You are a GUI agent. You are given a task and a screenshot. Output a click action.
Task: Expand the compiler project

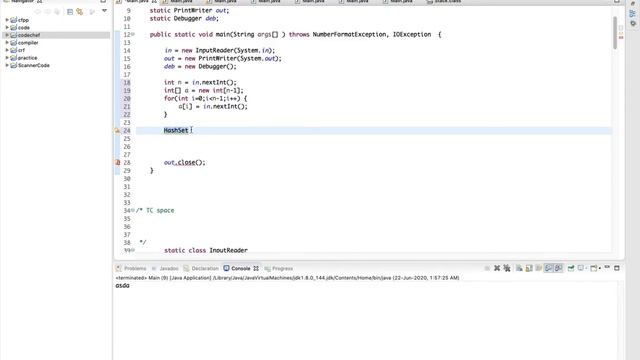[x=7, y=42]
